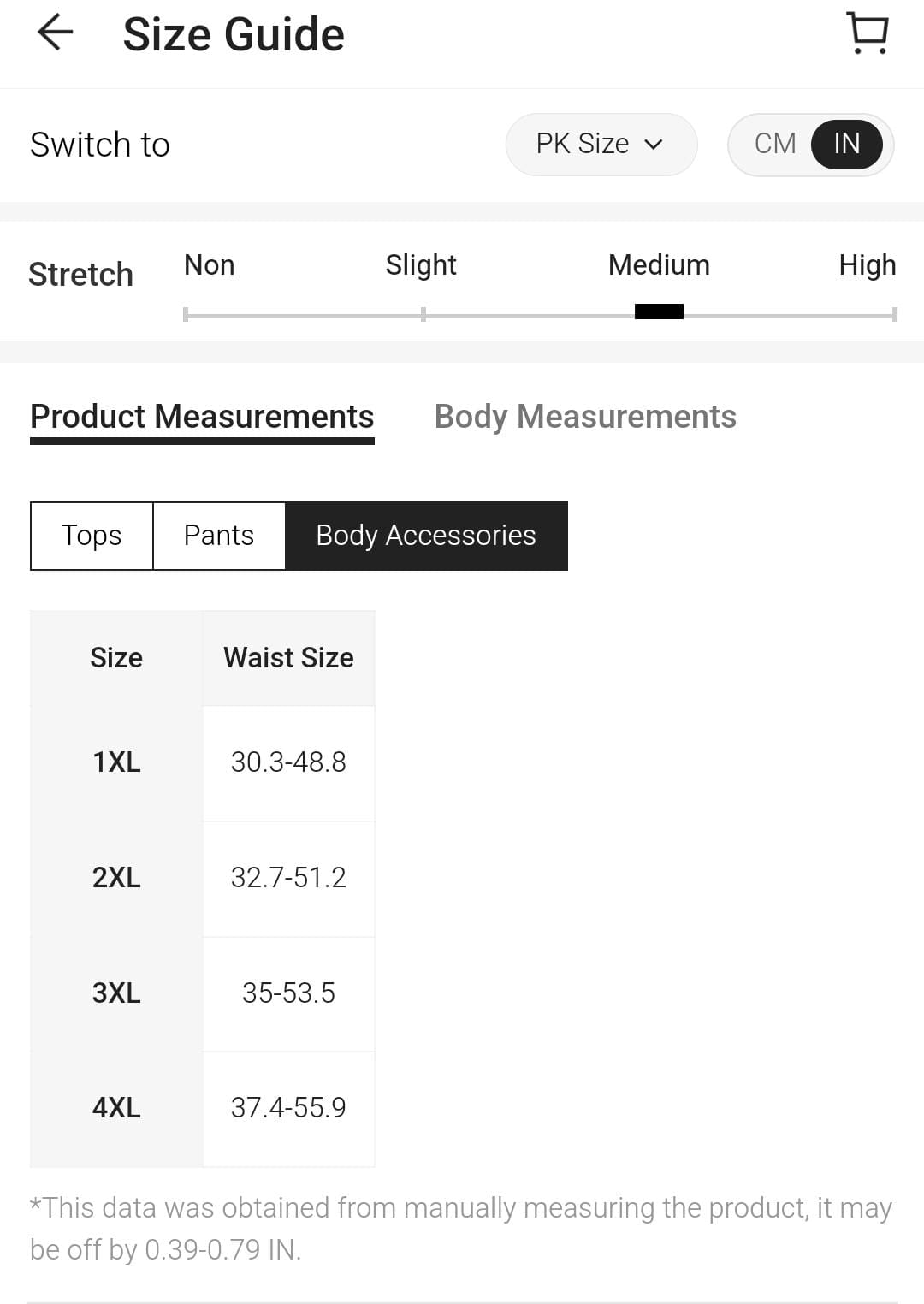Select the Tops category button

click(92, 536)
